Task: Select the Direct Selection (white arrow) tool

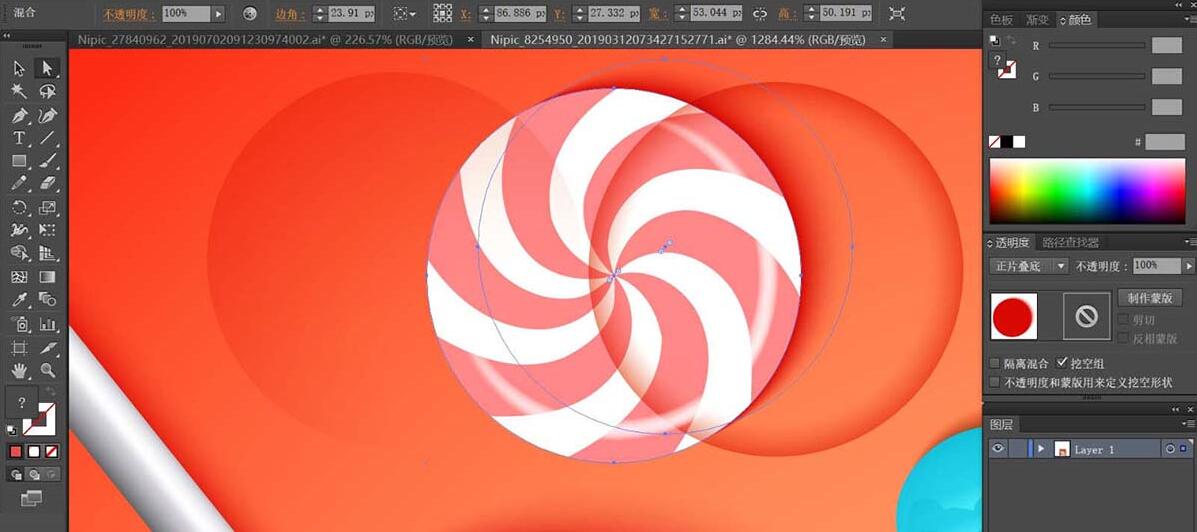Action: coord(47,69)
